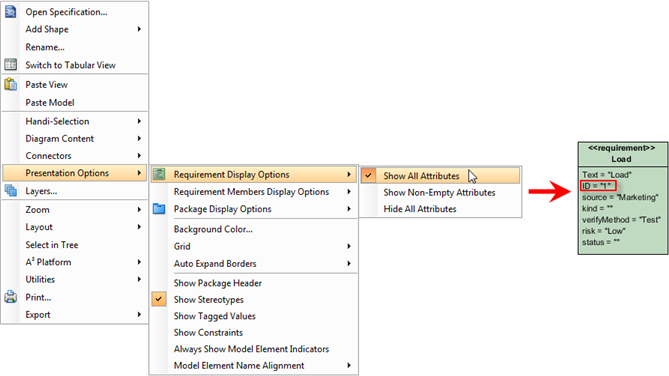Click the Package Display Options folder icon

click(x=159, y=209)
